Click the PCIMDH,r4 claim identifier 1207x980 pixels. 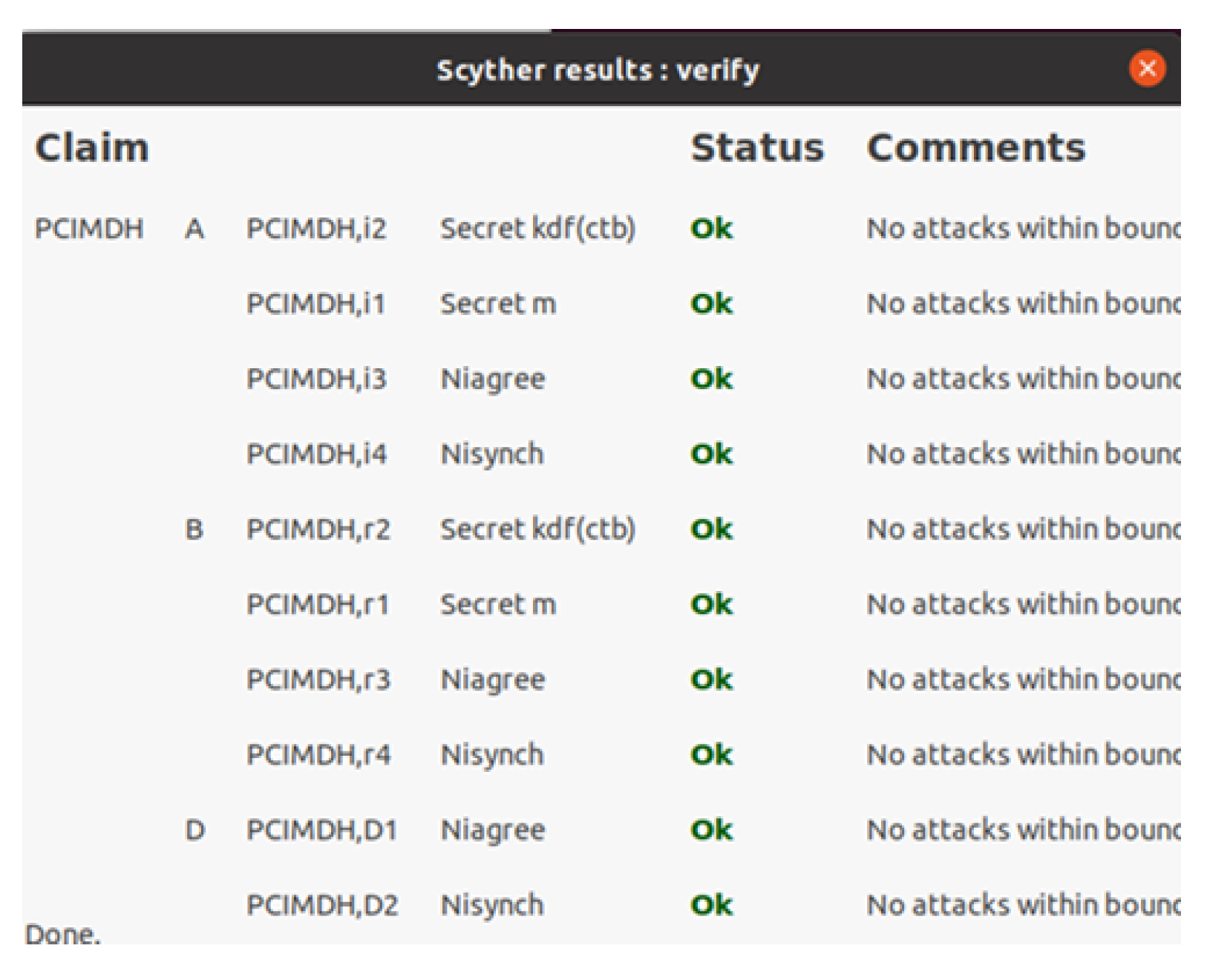coord(318,754)
